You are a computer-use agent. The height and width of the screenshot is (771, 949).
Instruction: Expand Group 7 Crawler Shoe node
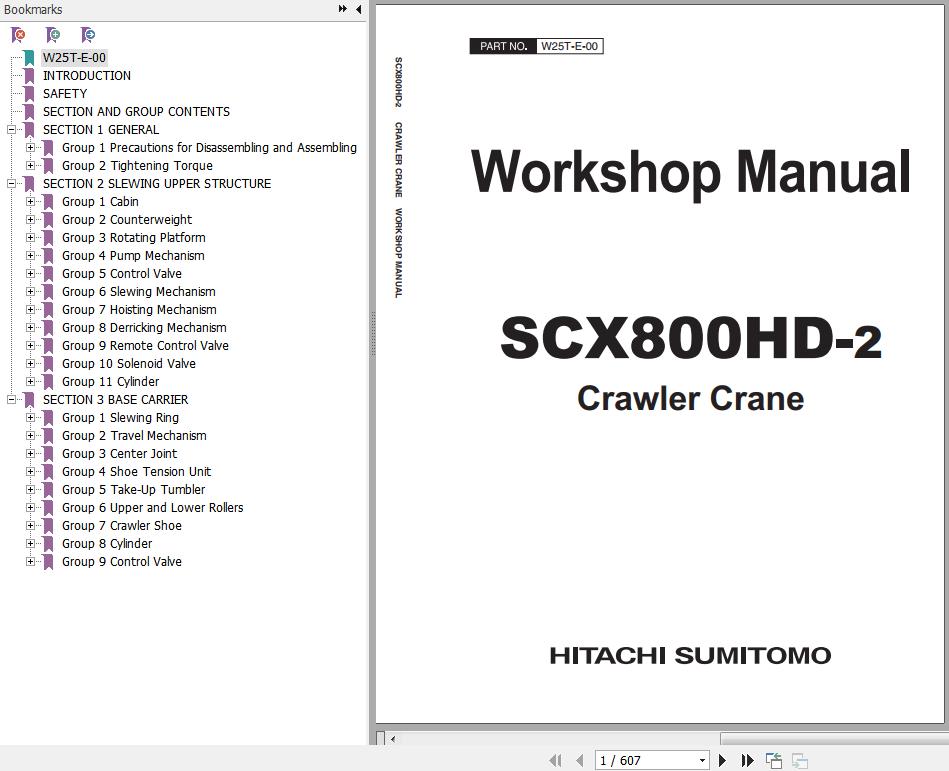tap(30, 525)
